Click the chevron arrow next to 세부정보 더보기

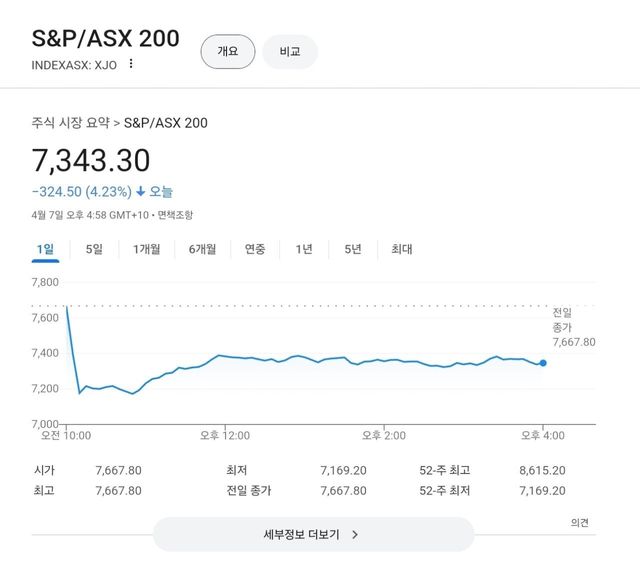355,534
